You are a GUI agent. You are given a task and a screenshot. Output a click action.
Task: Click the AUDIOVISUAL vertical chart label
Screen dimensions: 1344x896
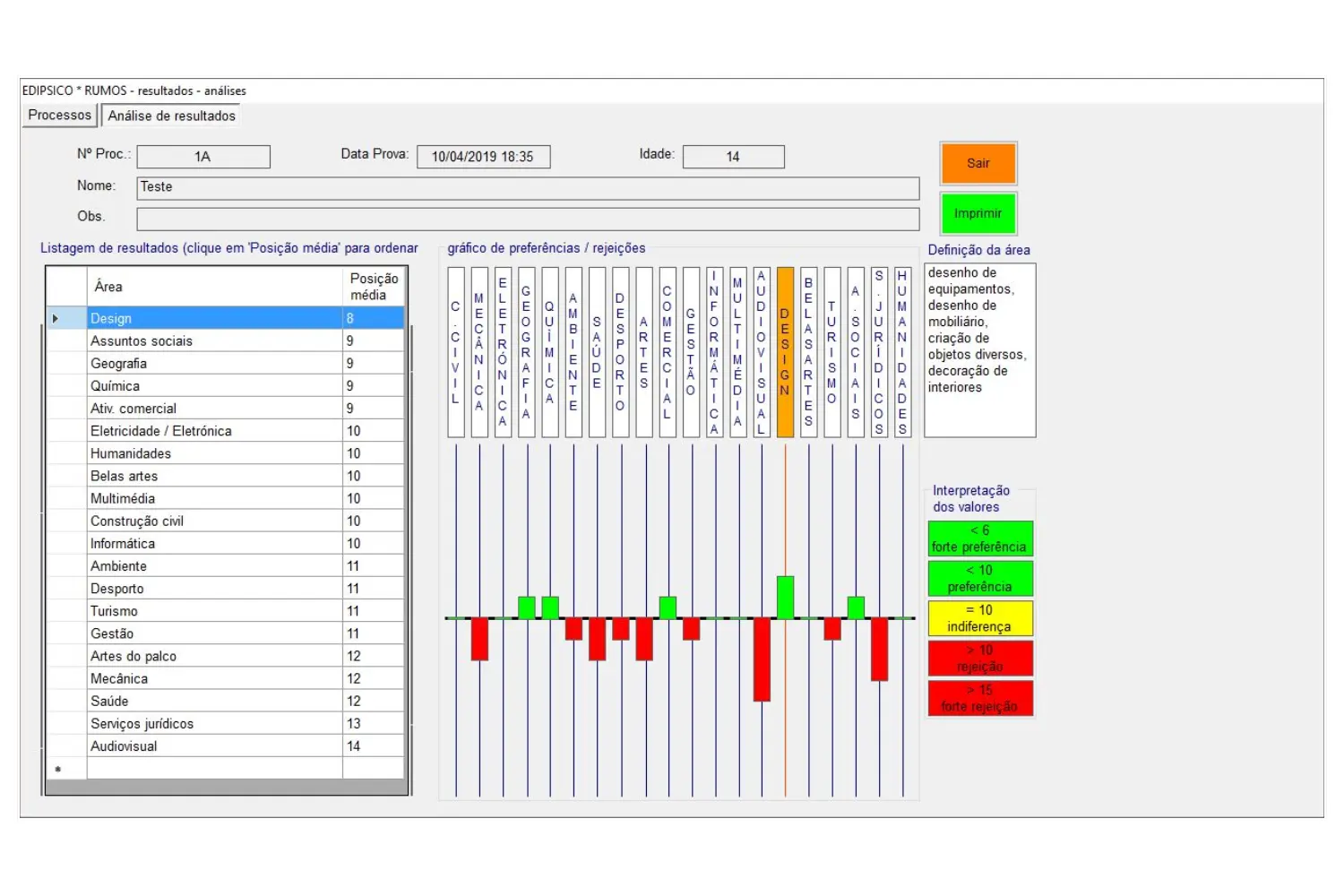761,352
